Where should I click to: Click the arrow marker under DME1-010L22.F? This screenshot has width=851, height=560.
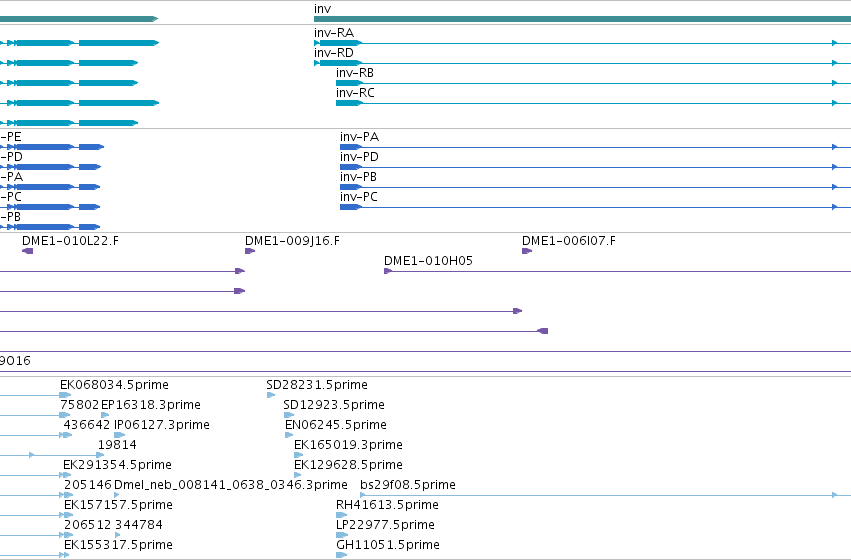tap(27, 251)
